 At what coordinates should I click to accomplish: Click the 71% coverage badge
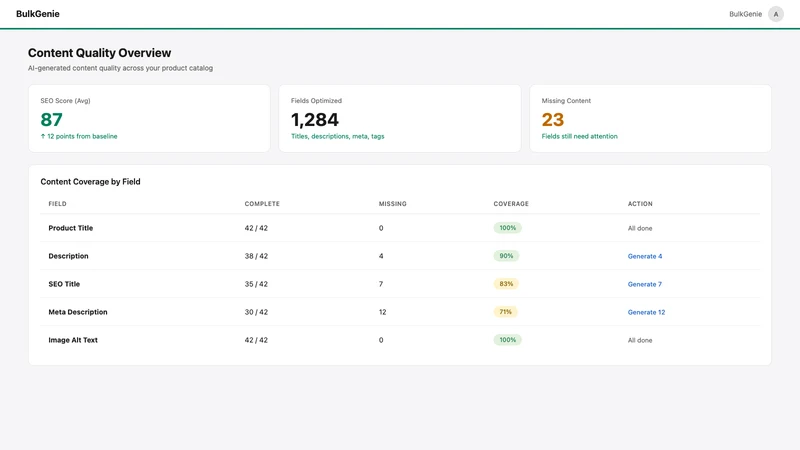pyautogui.click(x=506, y=312)
